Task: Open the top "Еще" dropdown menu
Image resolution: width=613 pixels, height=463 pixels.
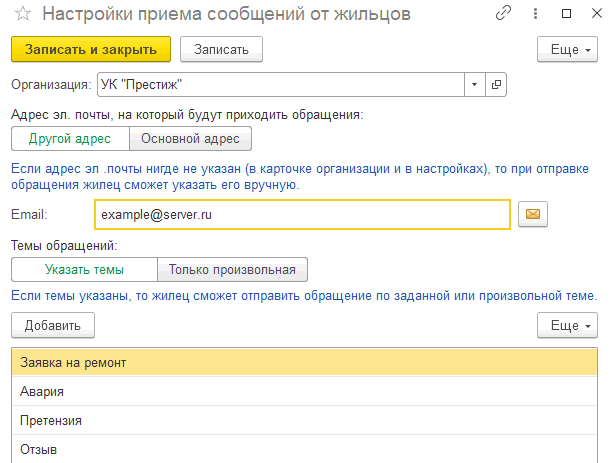Action: pyautogui.click(x=567, y=49)
